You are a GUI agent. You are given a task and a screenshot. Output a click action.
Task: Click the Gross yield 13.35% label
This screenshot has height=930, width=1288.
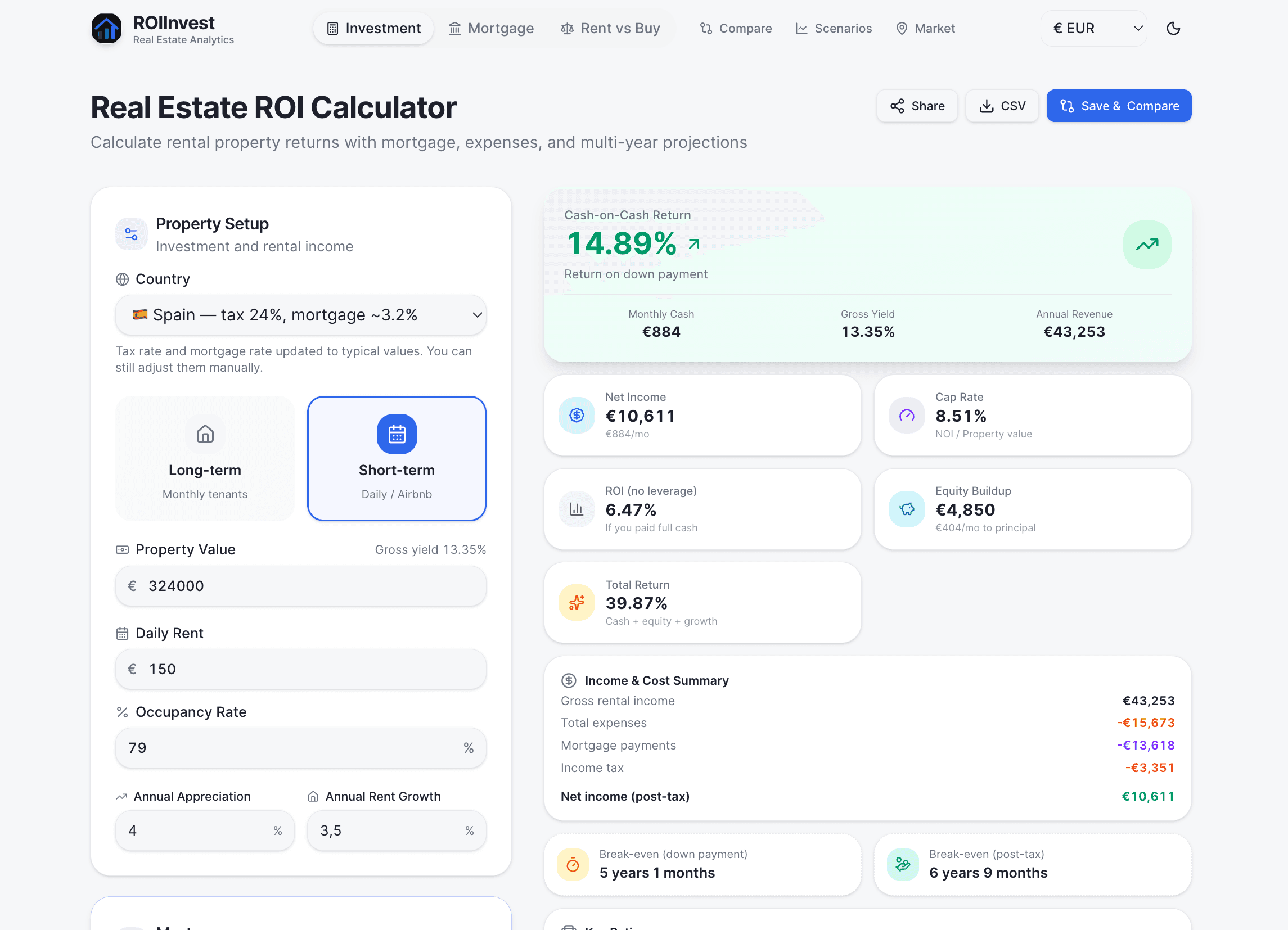430,549
